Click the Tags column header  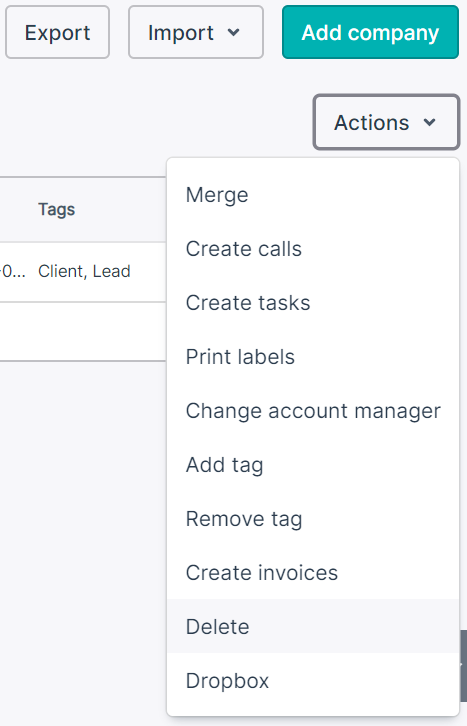pos(56,209)
